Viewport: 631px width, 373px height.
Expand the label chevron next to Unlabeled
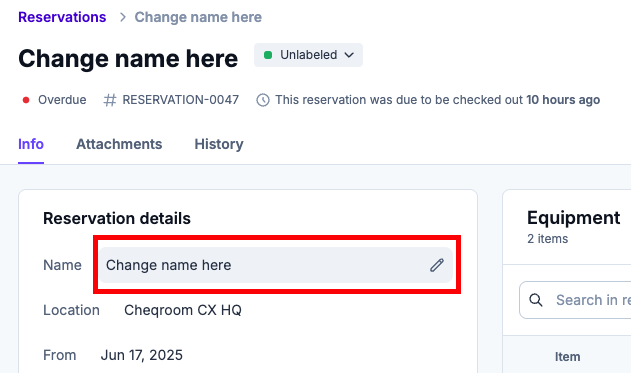[x=349, y=55]
